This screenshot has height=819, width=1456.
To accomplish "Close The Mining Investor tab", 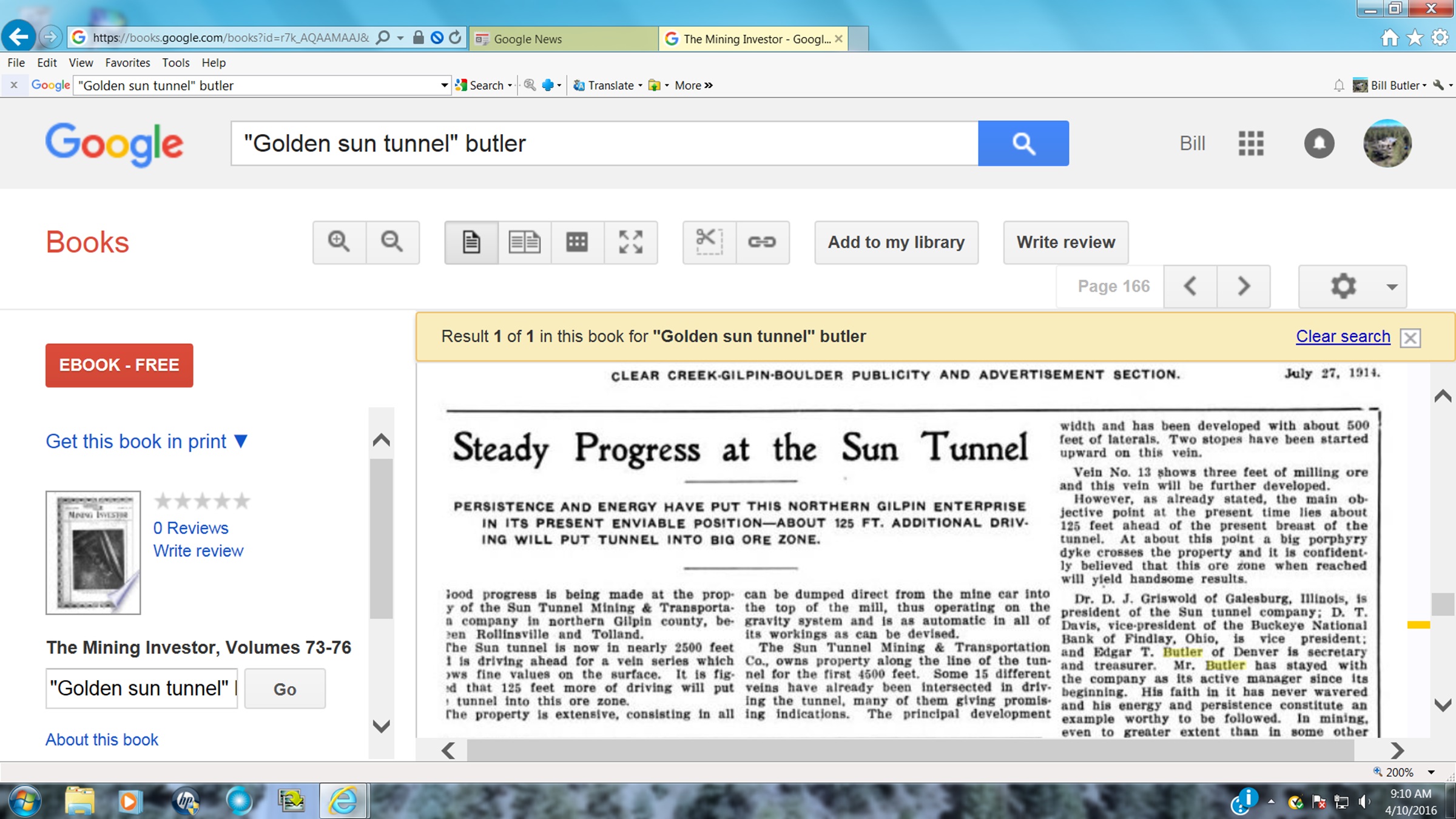I will (x=838, y=39).
